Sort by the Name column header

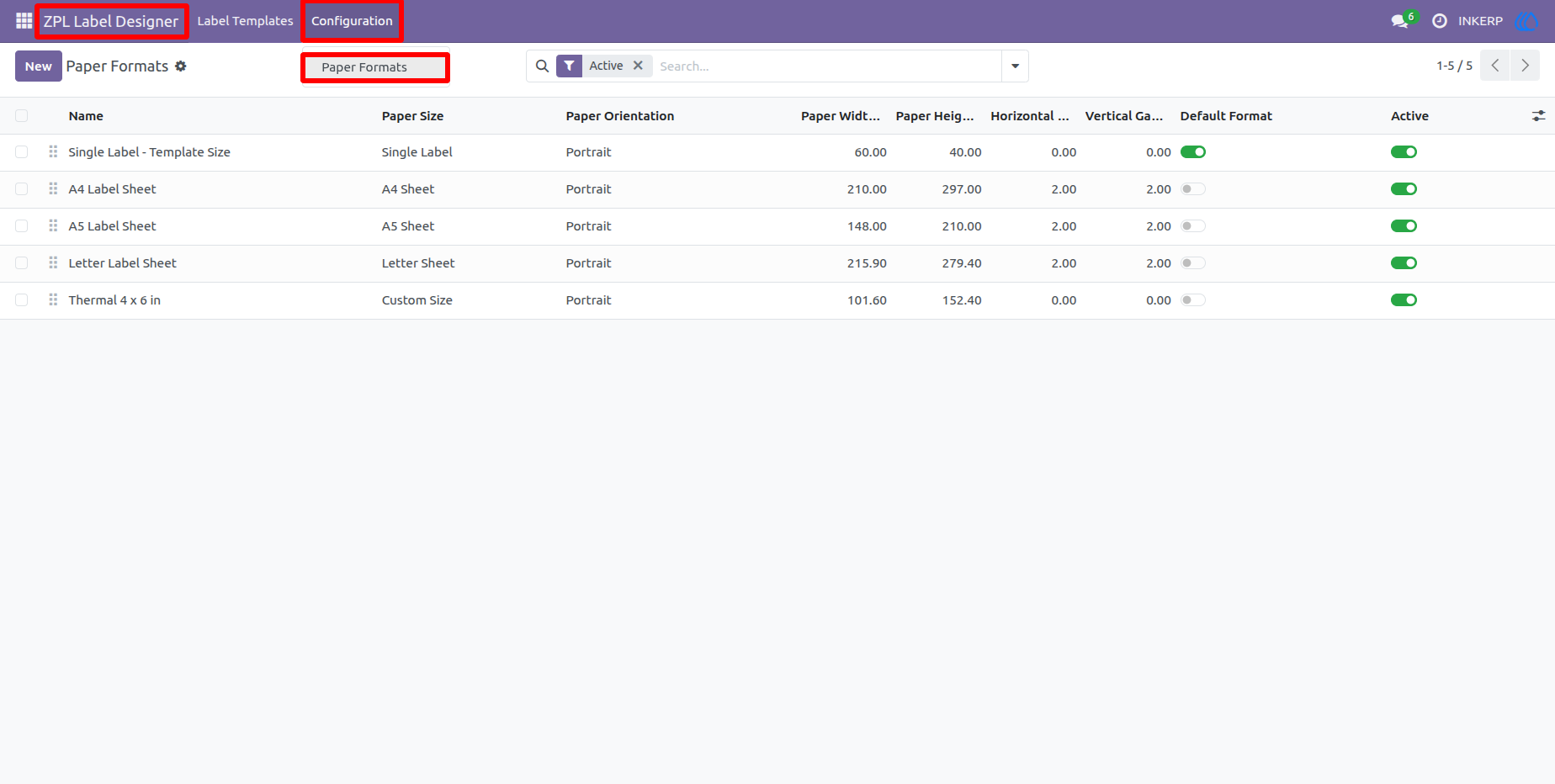click(x=86, y=116)
